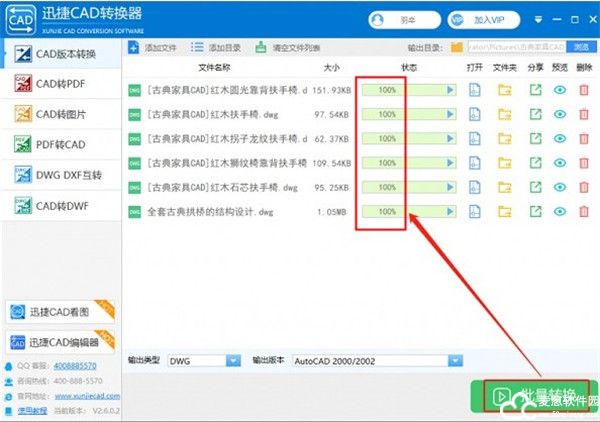Open folder for 红木拐子龙纹扶手椅 row
The image size is (600, 422).
(505, 138)
